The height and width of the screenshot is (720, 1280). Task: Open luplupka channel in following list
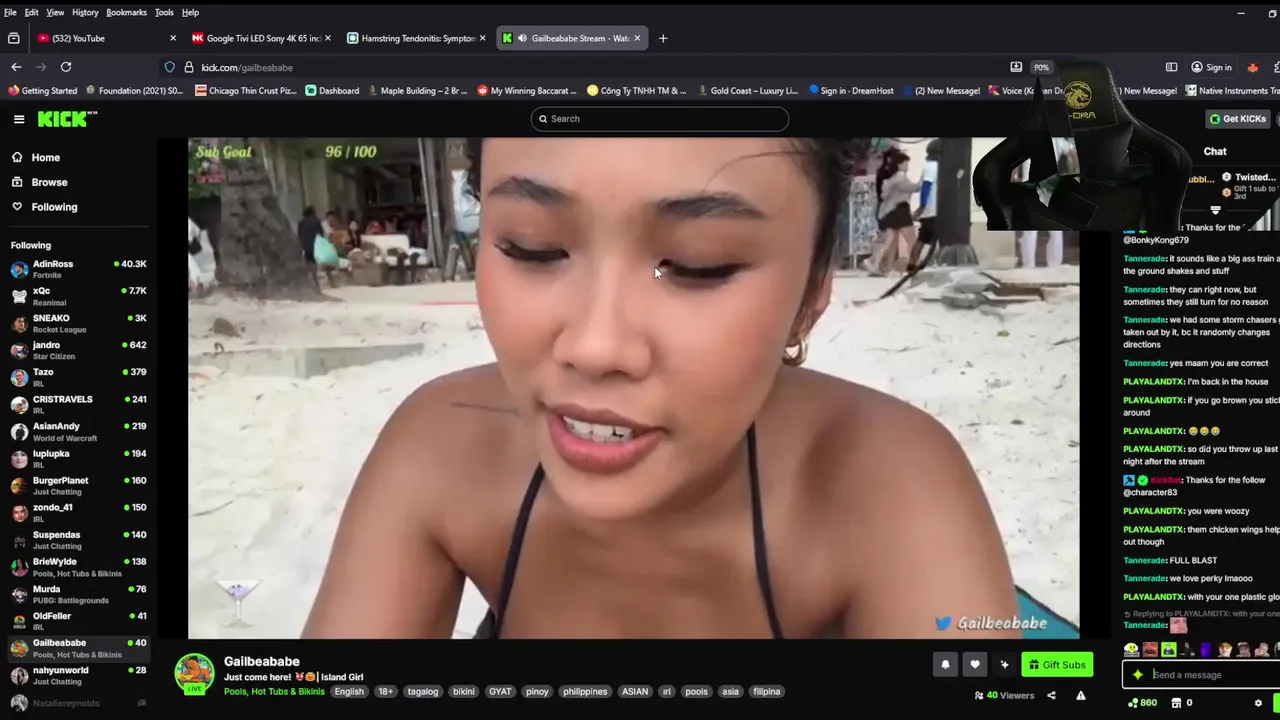[78, 458]
